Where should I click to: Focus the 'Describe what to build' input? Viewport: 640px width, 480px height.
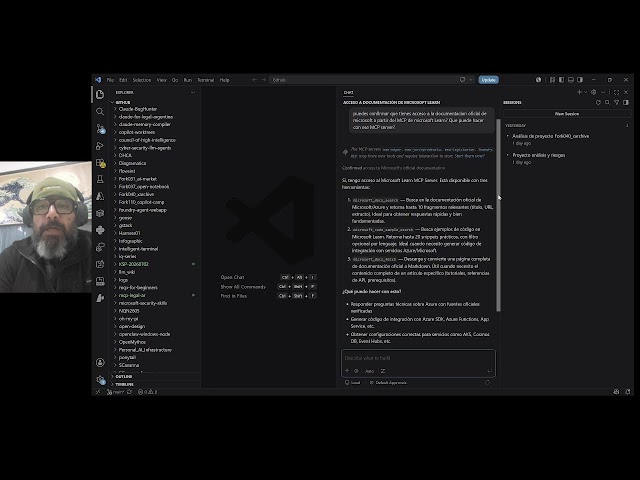tap(418, 358)
